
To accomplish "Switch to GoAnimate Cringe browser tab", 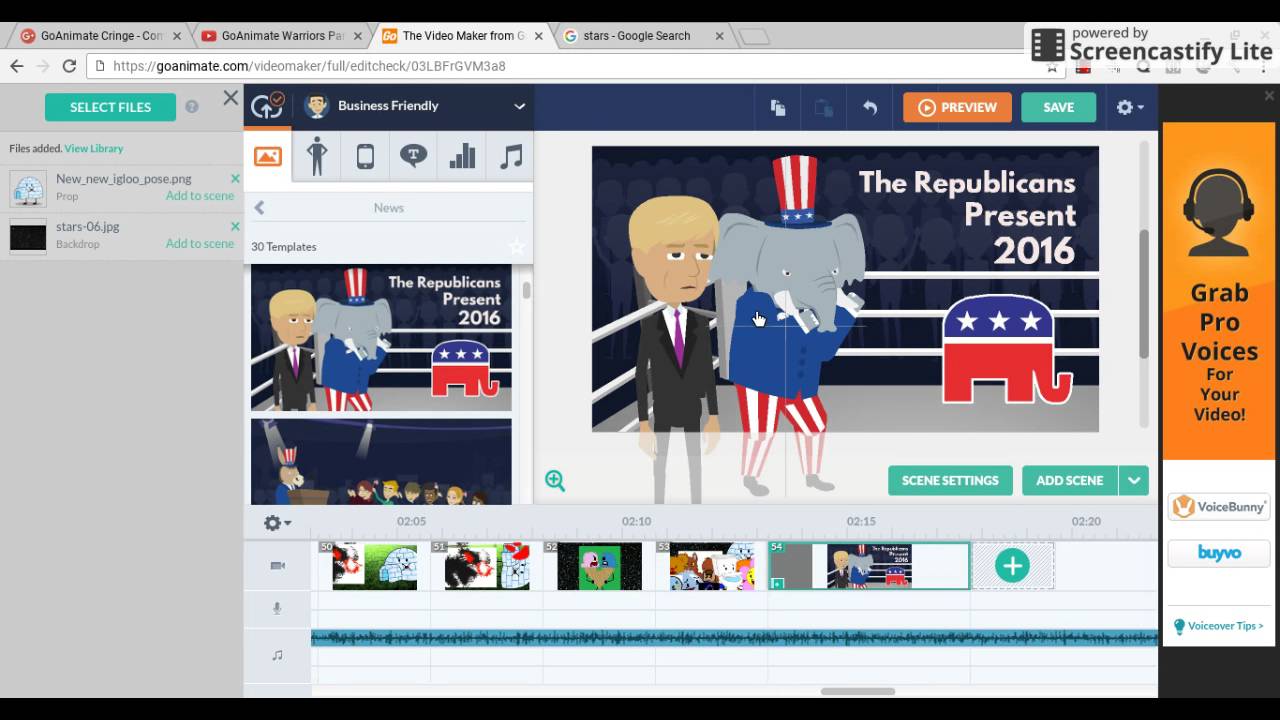I will 102,36.
